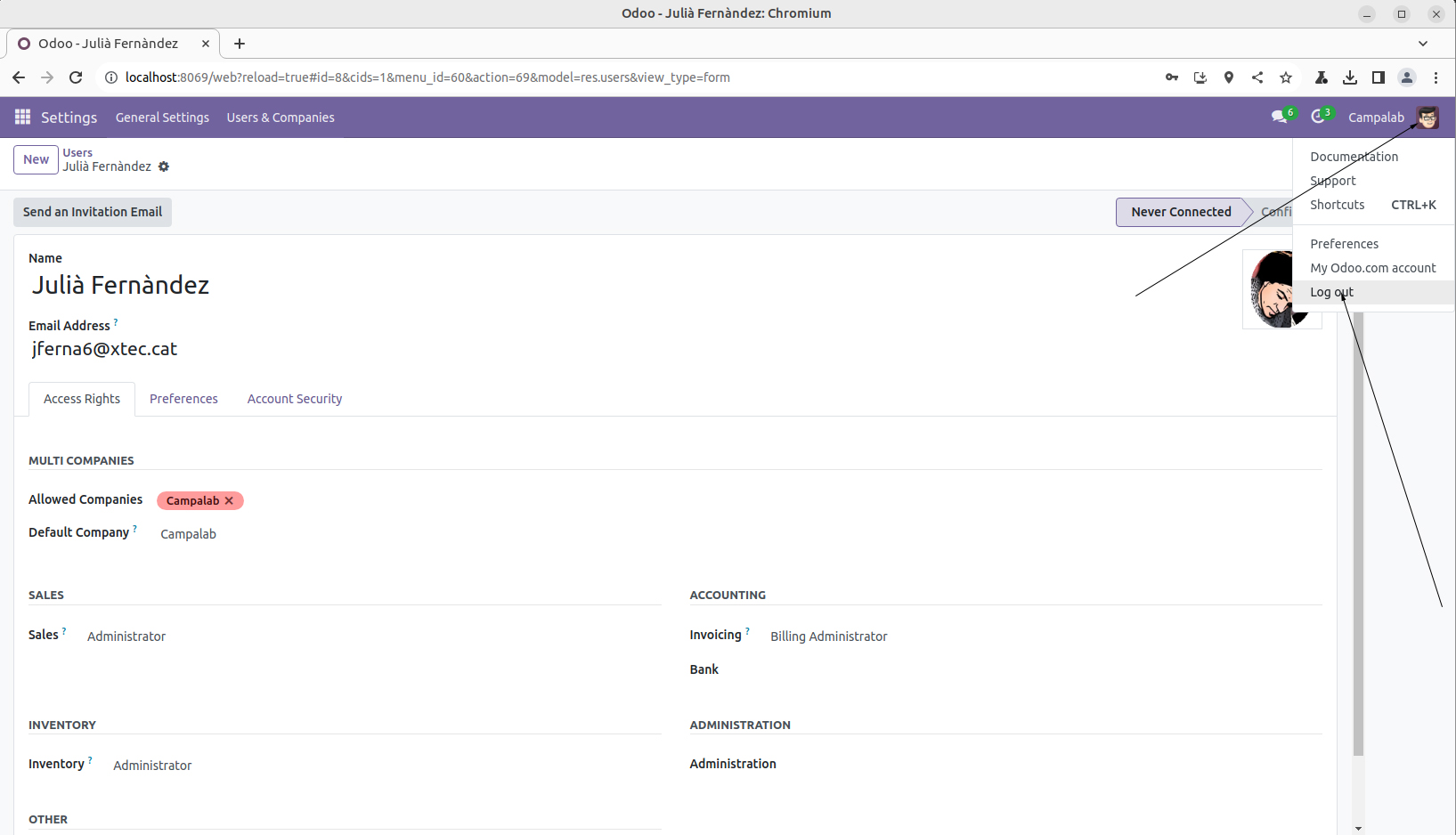Viewport: 1456px width, 835px height.
Task: Select Log out from user menu
Action: point(1331,292)
